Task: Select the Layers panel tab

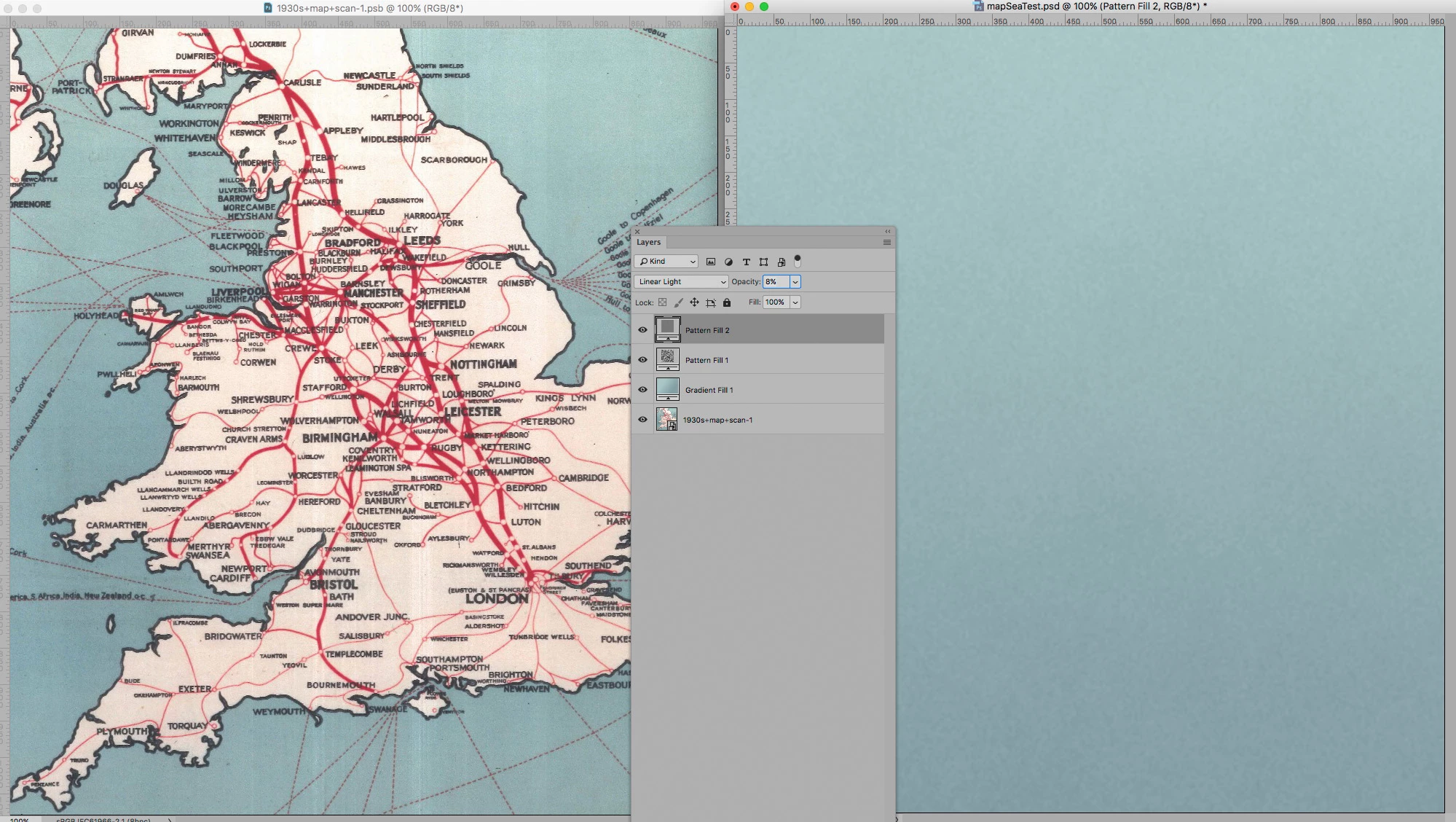Action: click(x=648, y=243)
